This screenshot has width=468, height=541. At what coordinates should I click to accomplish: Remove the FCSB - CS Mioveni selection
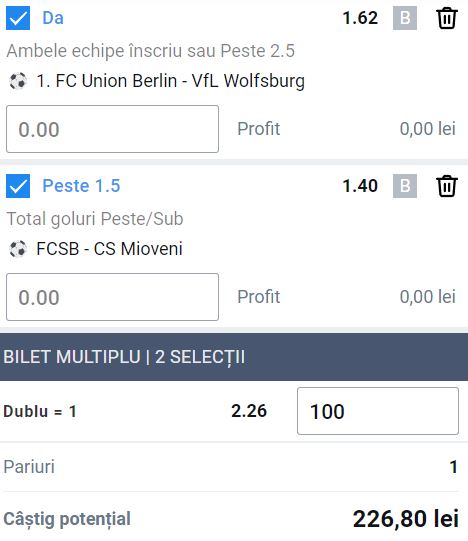tap(447, 186)
